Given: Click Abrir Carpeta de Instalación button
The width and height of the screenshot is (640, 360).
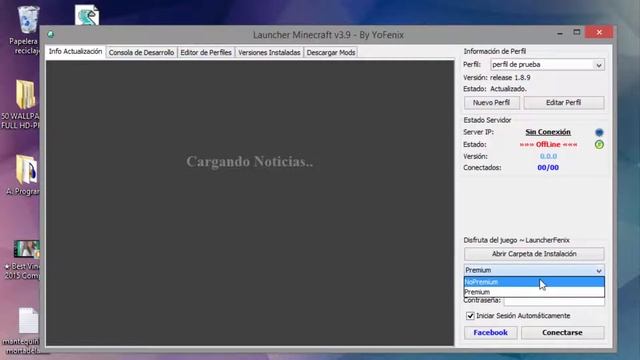Looking at the screenshot, I should coord(534,254).
